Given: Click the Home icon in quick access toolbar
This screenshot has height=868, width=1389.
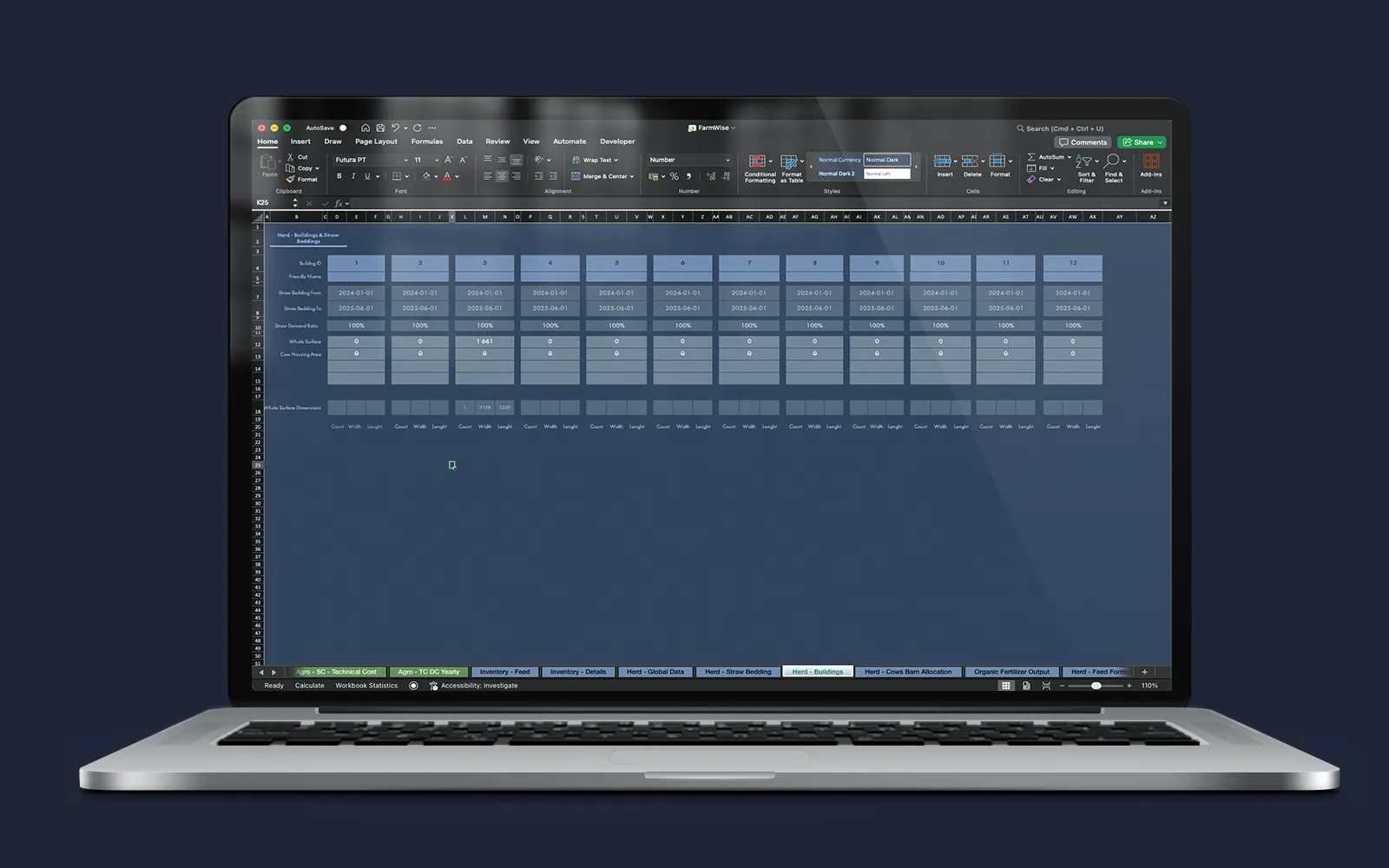Looking at the screenshot, I should click(365, 128).
